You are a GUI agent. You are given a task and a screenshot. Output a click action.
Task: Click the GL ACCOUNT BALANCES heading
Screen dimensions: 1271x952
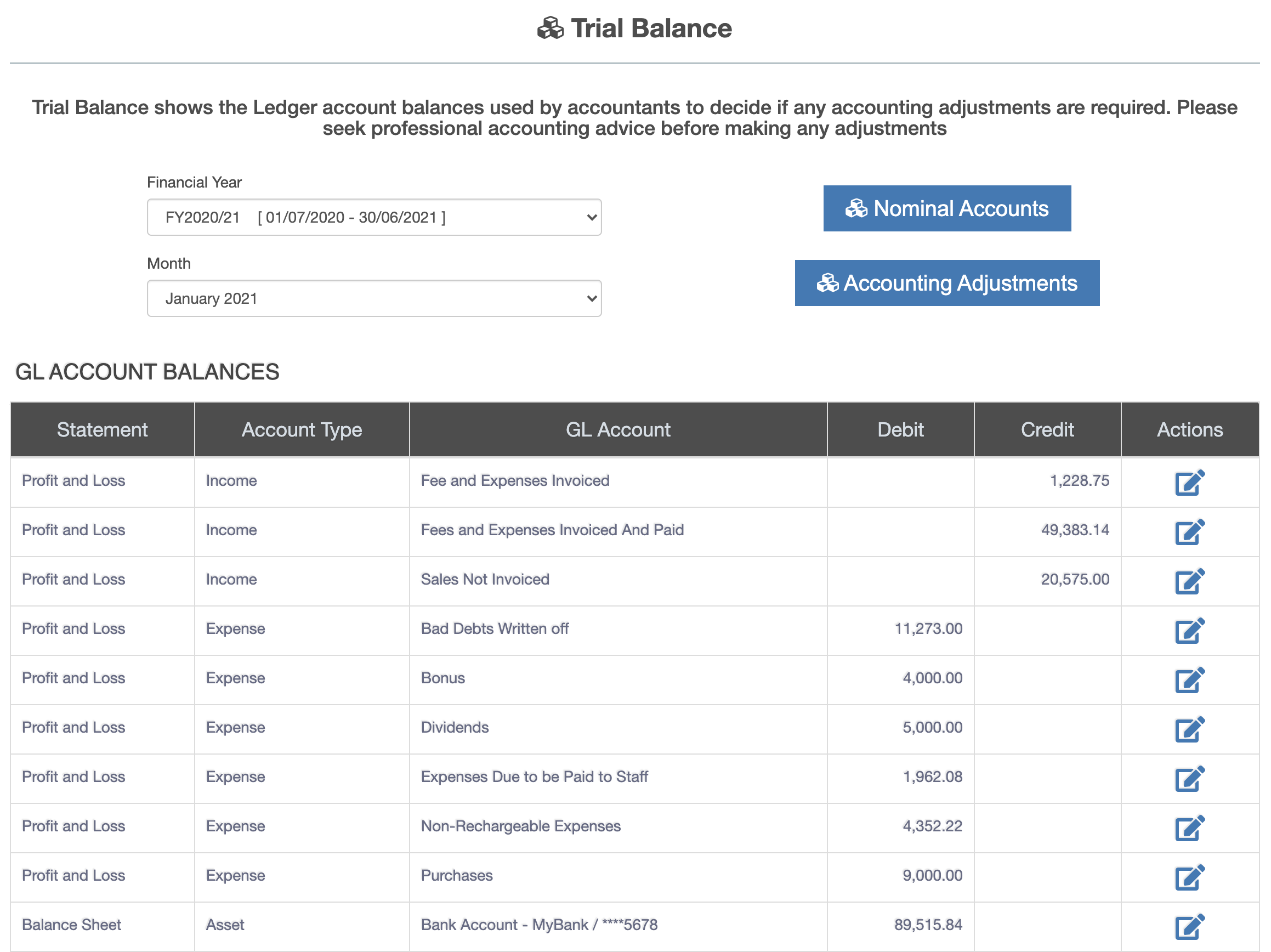tap(147, 372)
